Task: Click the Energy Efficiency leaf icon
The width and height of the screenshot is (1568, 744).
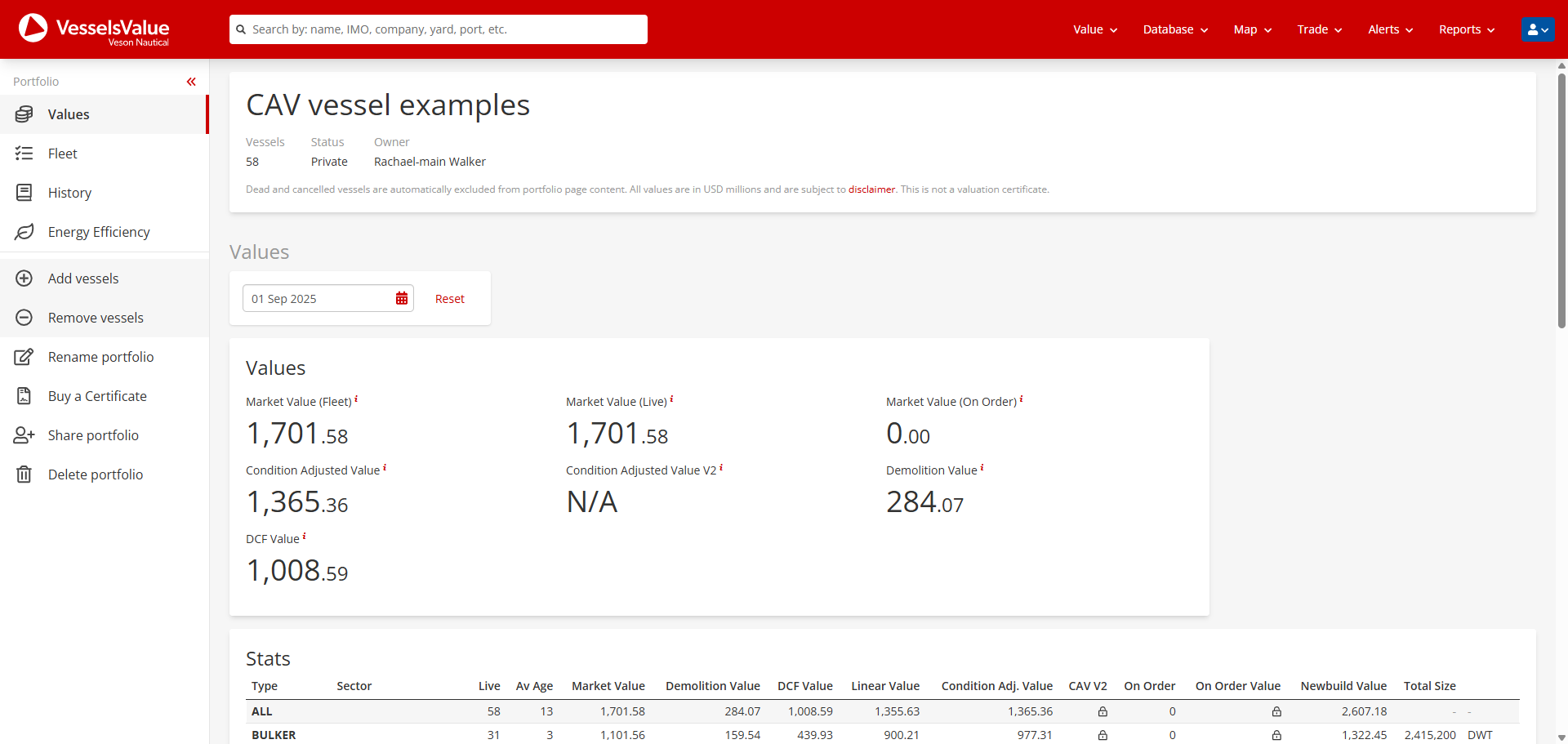Action: pos(24,232)
